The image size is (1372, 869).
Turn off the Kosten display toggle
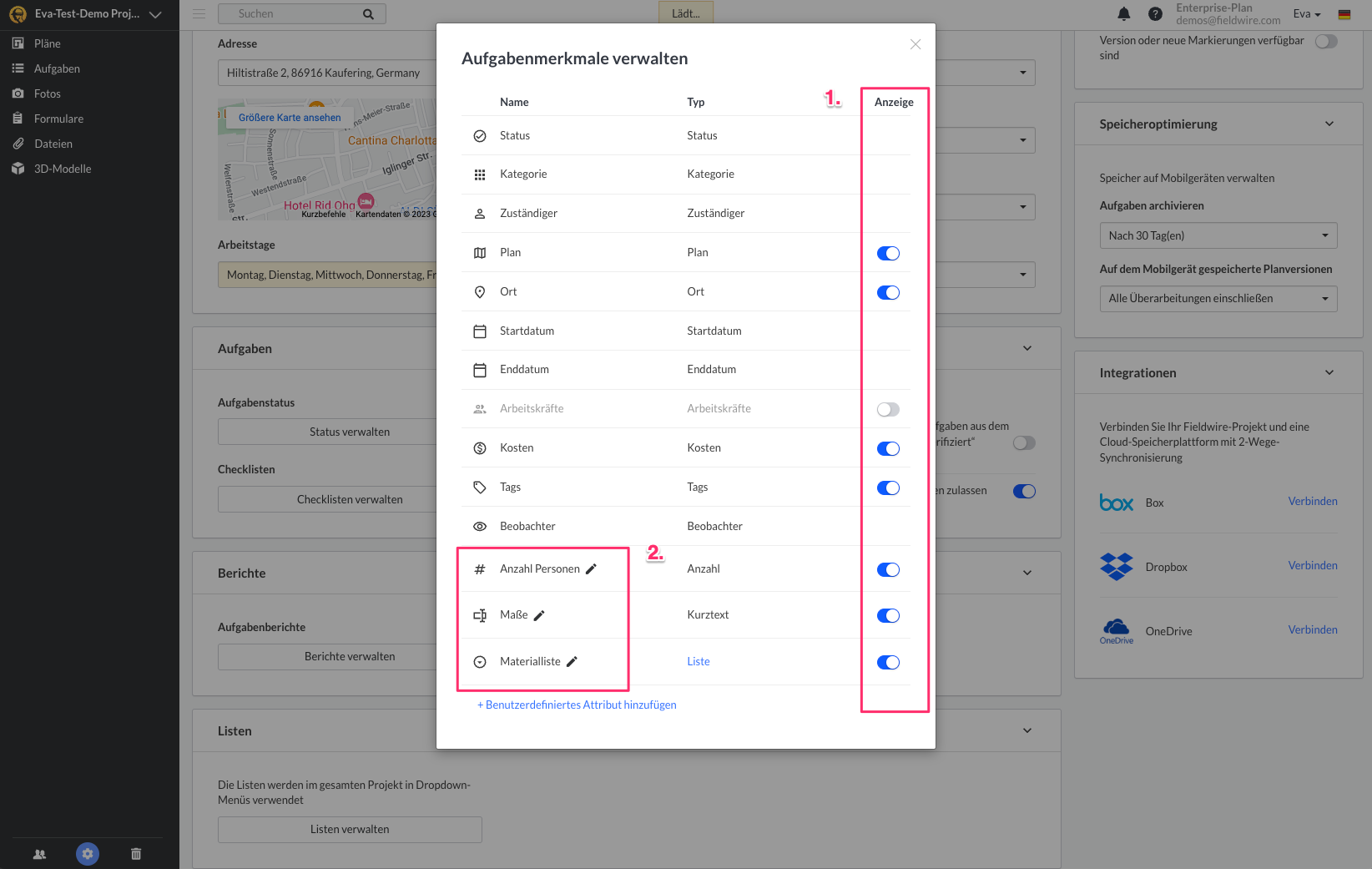[x=888, y=449]
